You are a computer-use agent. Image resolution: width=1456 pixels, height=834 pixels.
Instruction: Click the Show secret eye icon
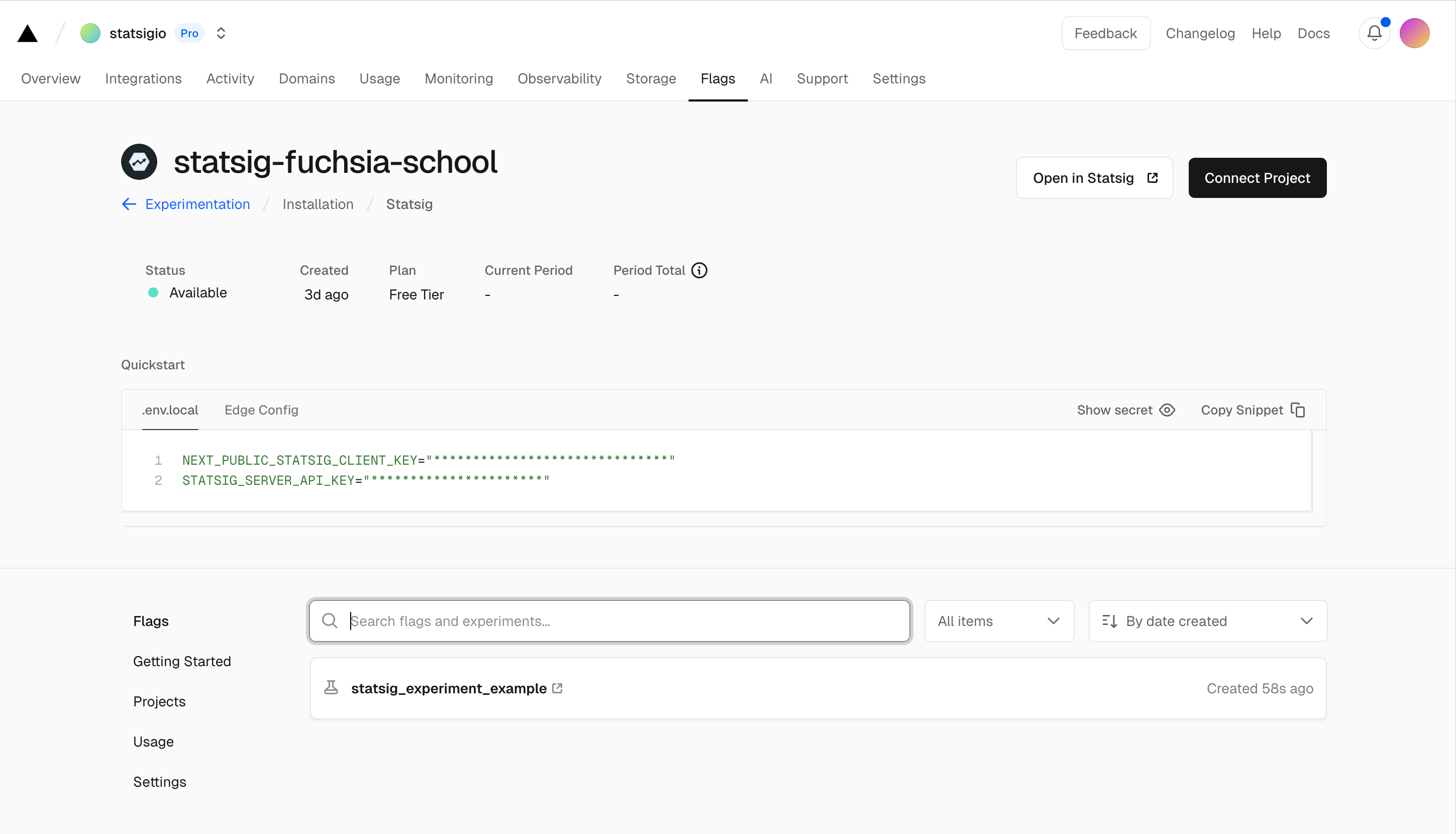tap(1168, 409)
